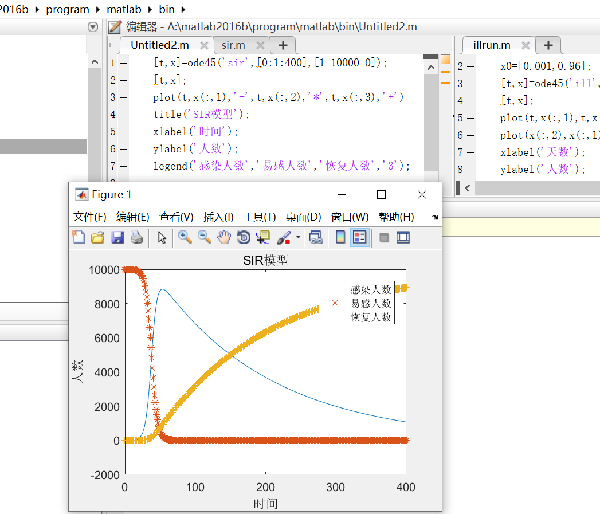The image size is (600, 514).
Task: Select the Edit Plot arrow tool
Action: pyautogui.click(x=162, y=238)
